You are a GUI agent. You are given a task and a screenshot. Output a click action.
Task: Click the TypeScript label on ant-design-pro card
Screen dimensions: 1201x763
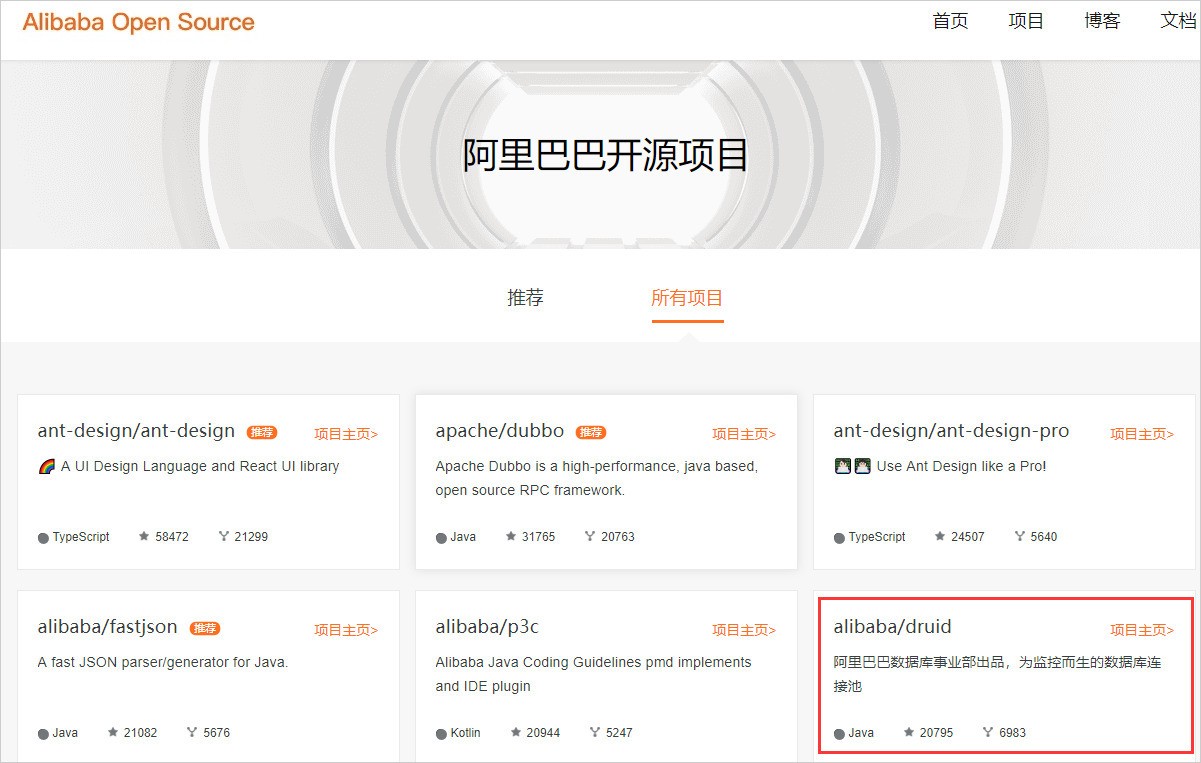(877, 537)
